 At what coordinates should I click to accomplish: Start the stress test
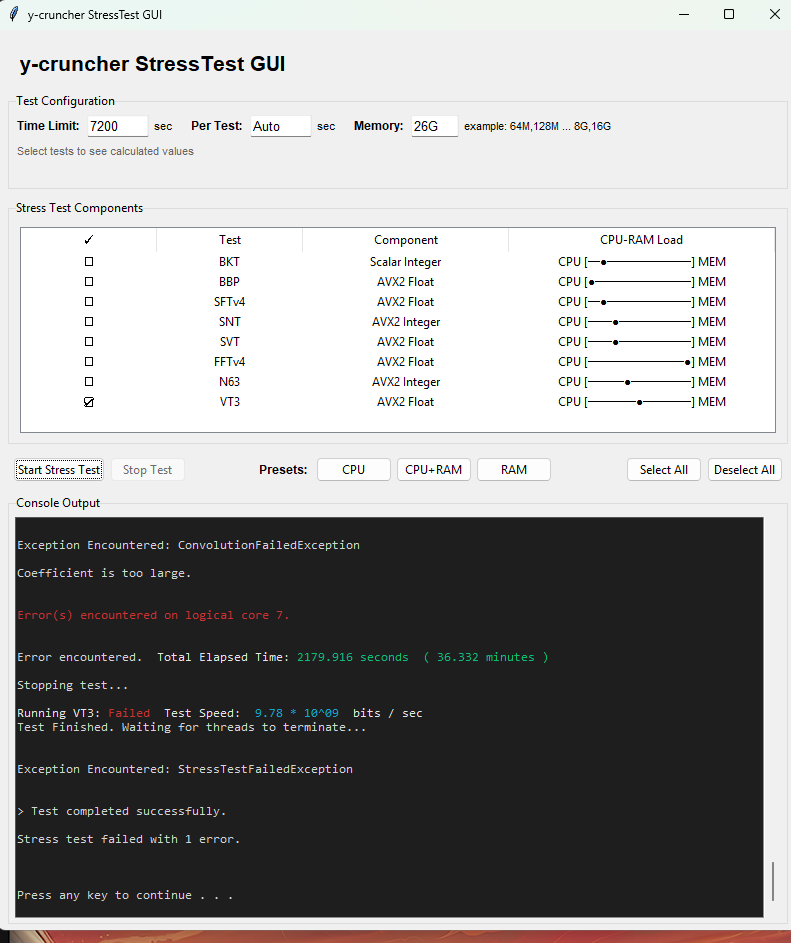[x=59, y=470]
